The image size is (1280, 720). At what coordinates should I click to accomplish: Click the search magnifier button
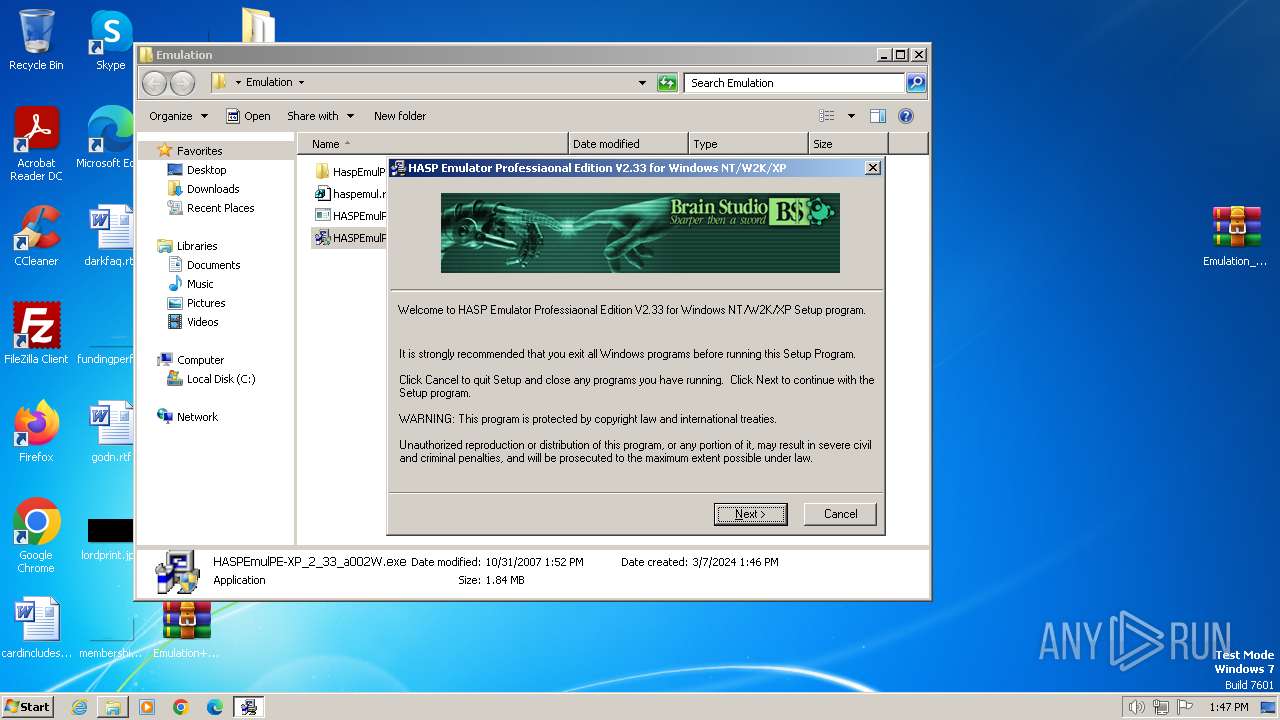pos(916,83)
